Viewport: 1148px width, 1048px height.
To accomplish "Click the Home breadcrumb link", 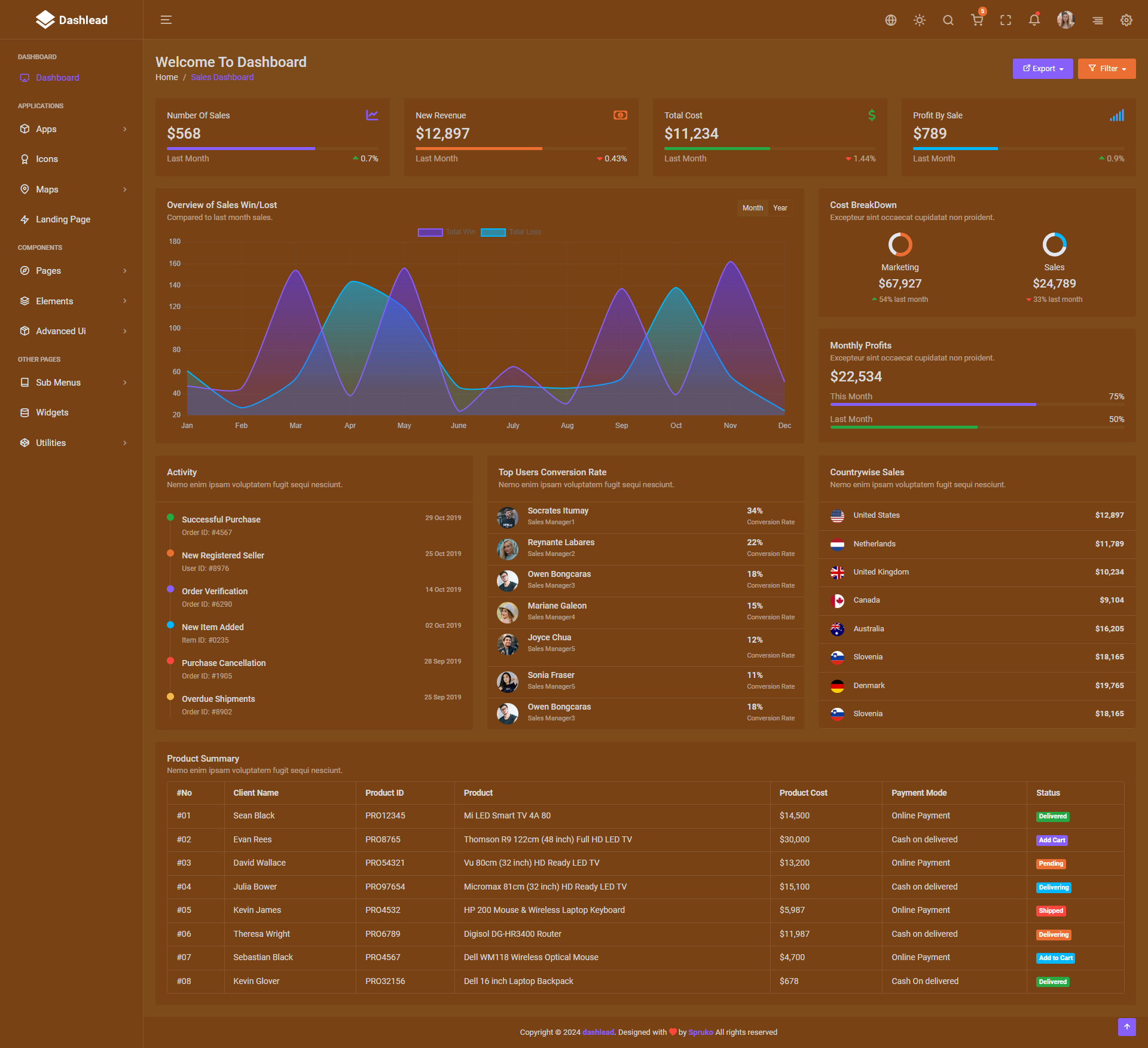I will point(167,77).
